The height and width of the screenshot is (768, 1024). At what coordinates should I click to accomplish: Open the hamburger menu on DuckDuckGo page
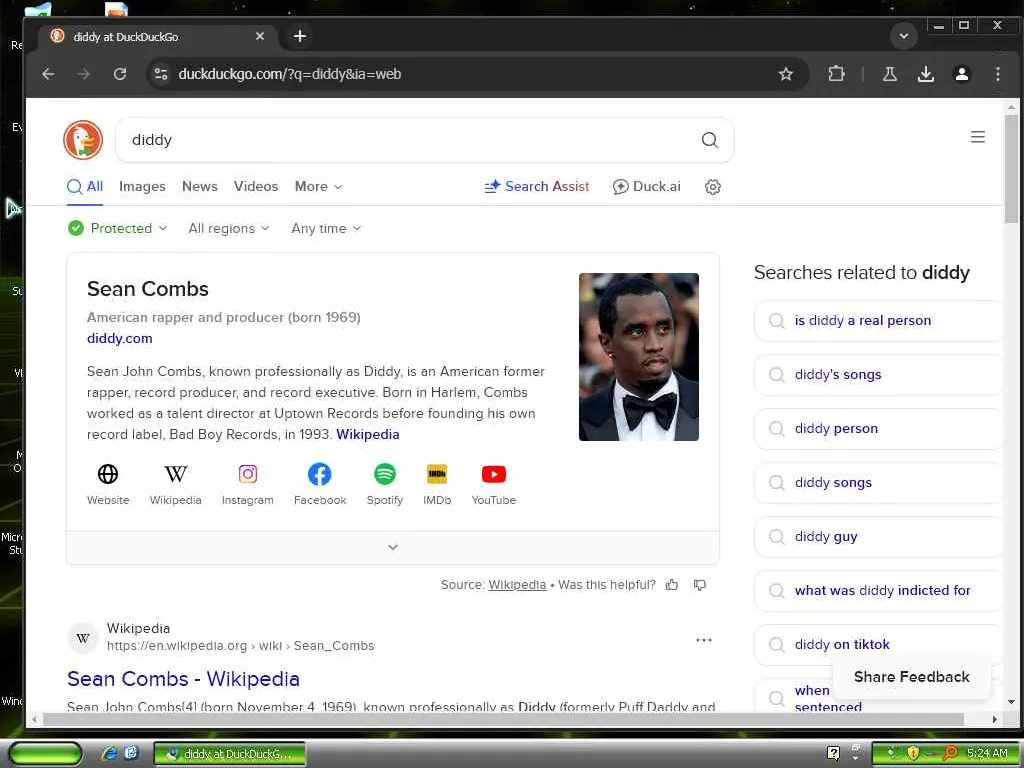click(x=977, y=137)
